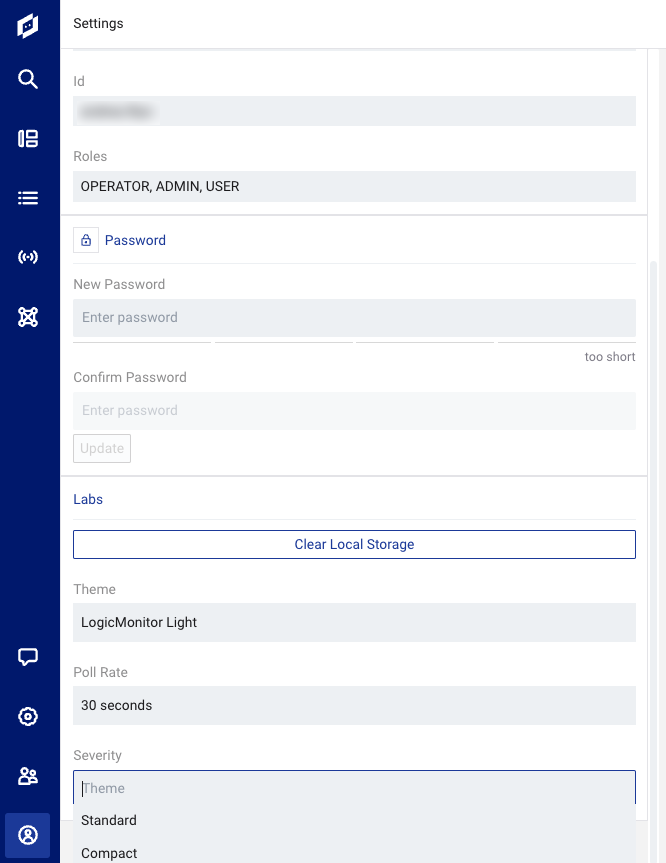Open the Theme dropdown showing LogicMonitor Light

[x=354, y=622]
